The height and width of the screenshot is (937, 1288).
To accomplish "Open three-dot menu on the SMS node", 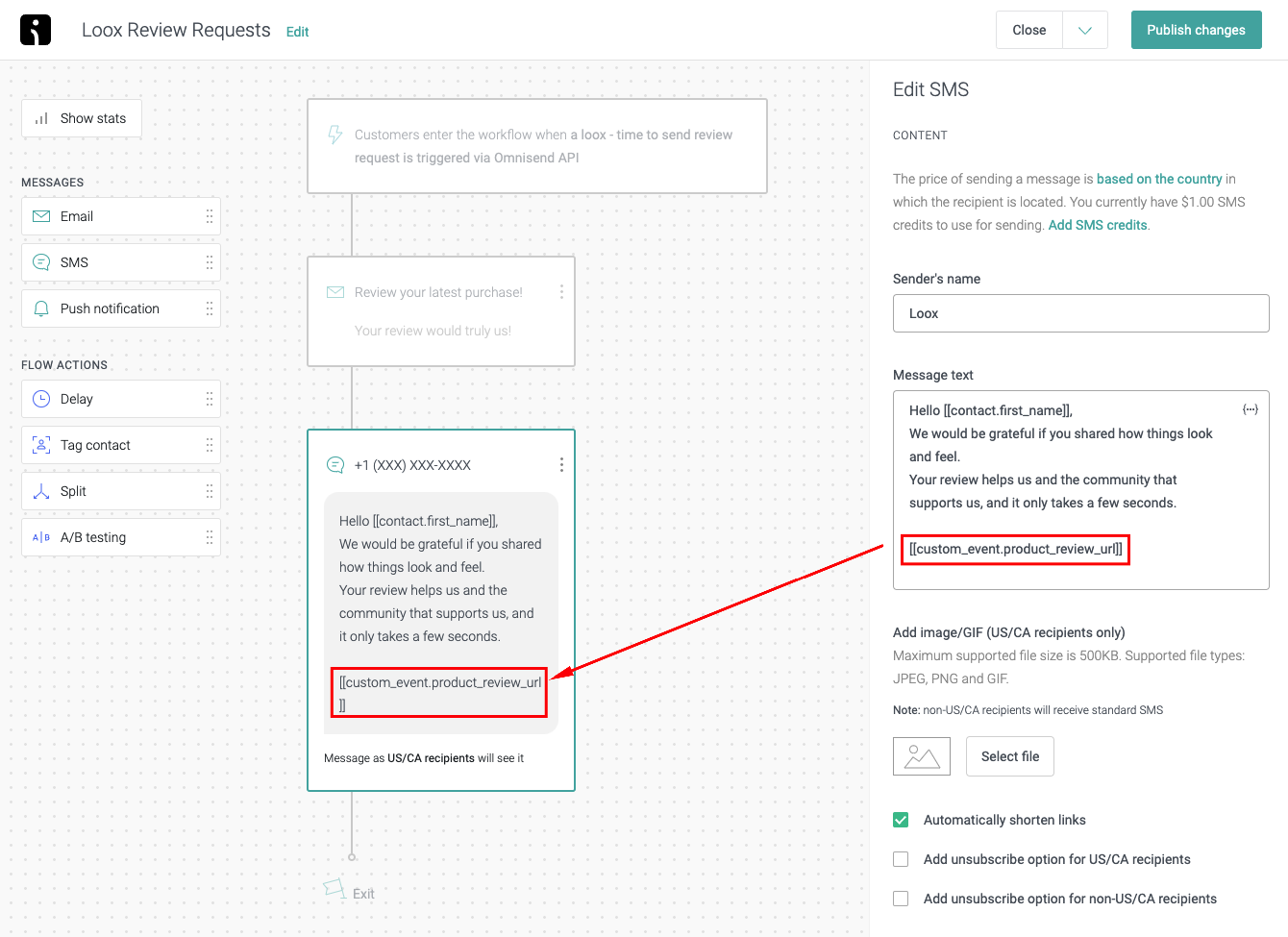I will tap(561, 464).
